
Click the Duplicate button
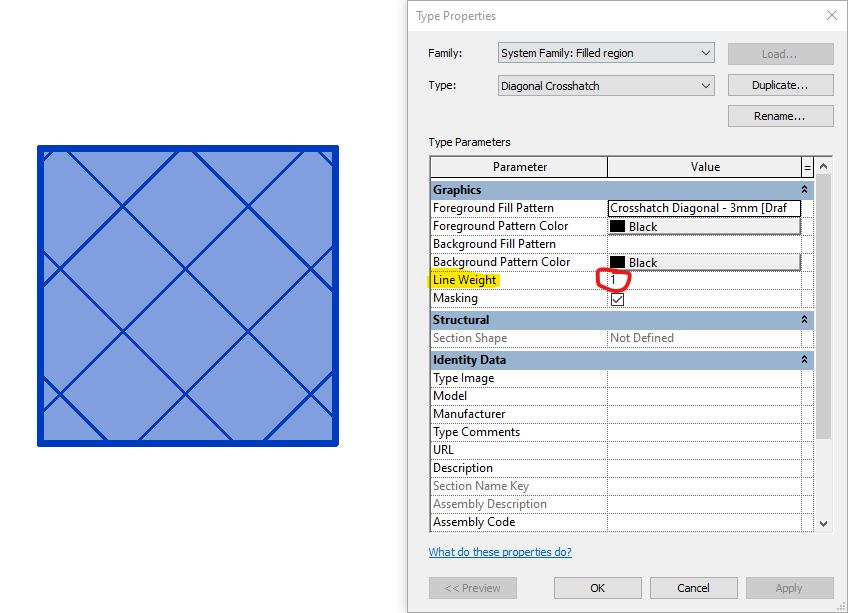780,85
